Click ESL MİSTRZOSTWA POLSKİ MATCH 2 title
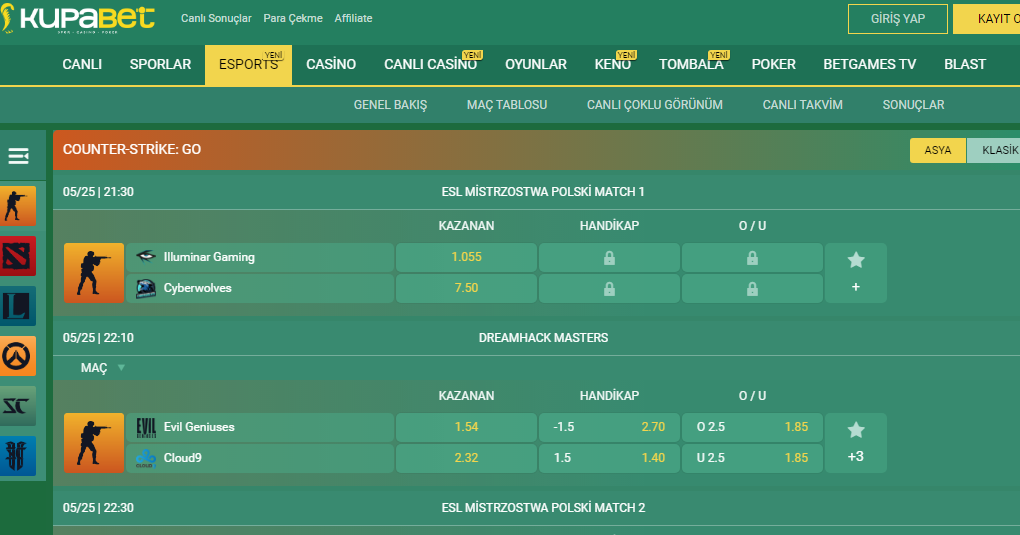 click(543, 508)
